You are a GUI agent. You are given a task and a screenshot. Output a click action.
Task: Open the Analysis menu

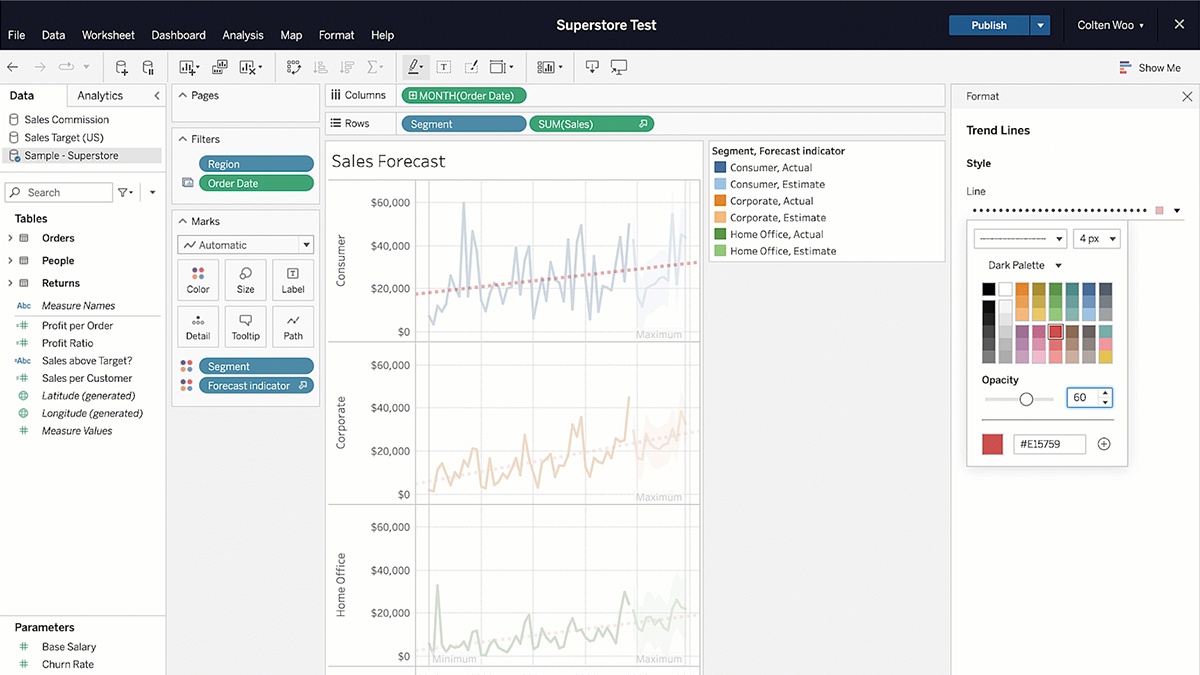coord(242,35)
